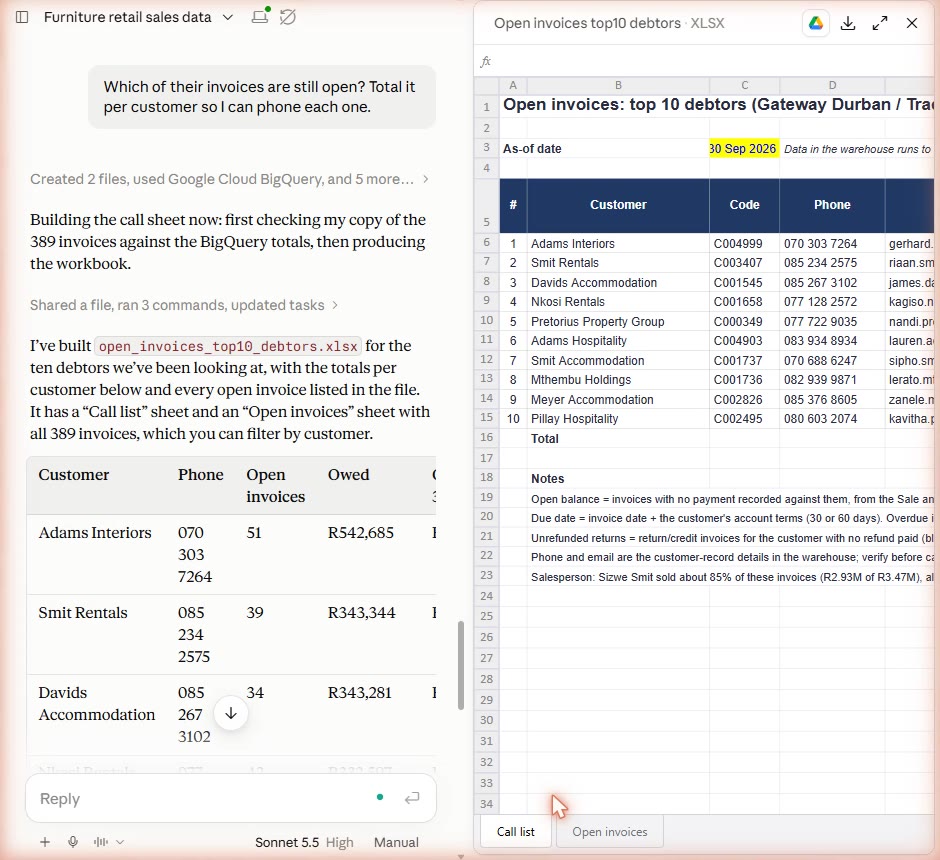Screen dimensions: 940x860
Task: Select column C header
Action: [745, 85]
